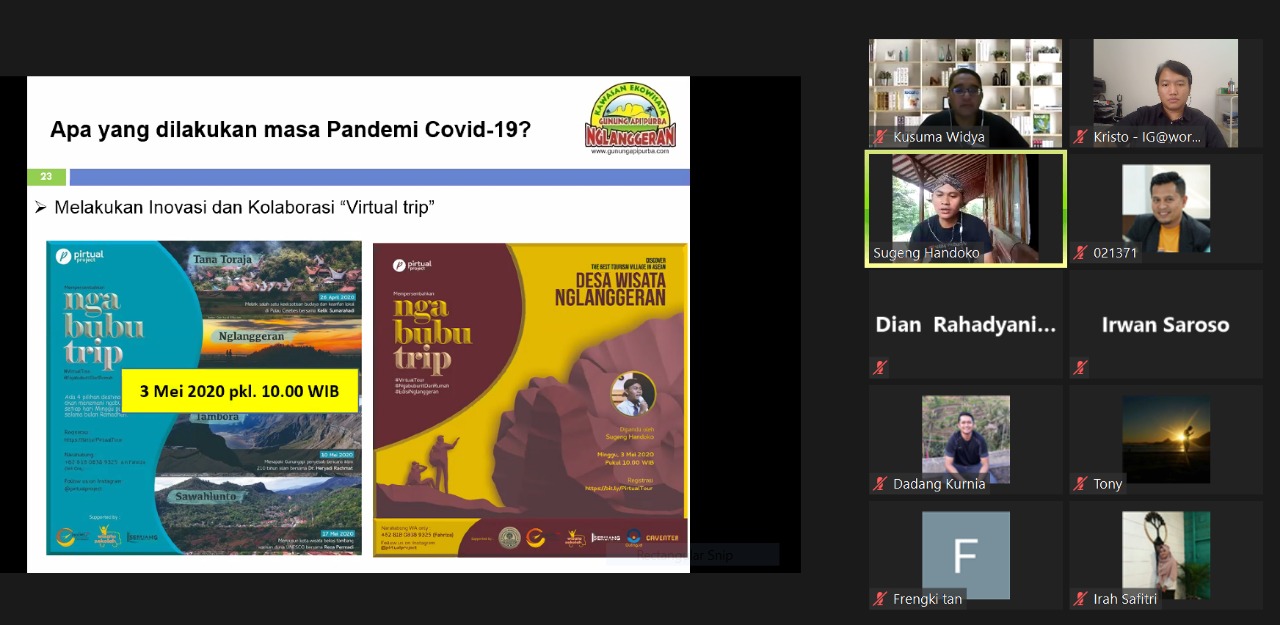1280x625 pixels.
Task: Click the muted microphone icon beside 021371
Action: (x=1078, y=253)
